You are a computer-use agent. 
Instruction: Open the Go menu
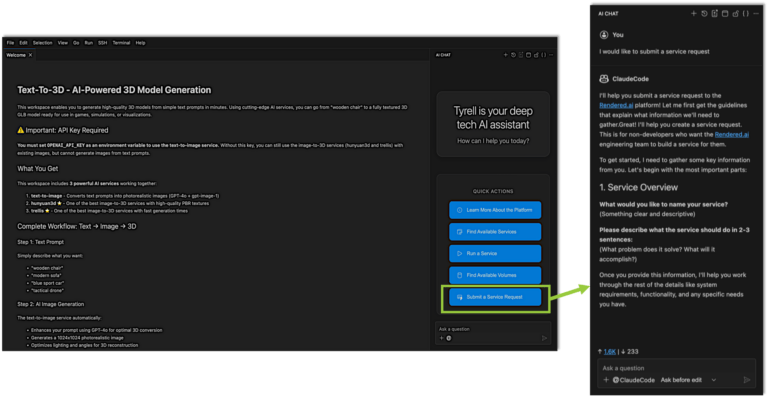76,43
